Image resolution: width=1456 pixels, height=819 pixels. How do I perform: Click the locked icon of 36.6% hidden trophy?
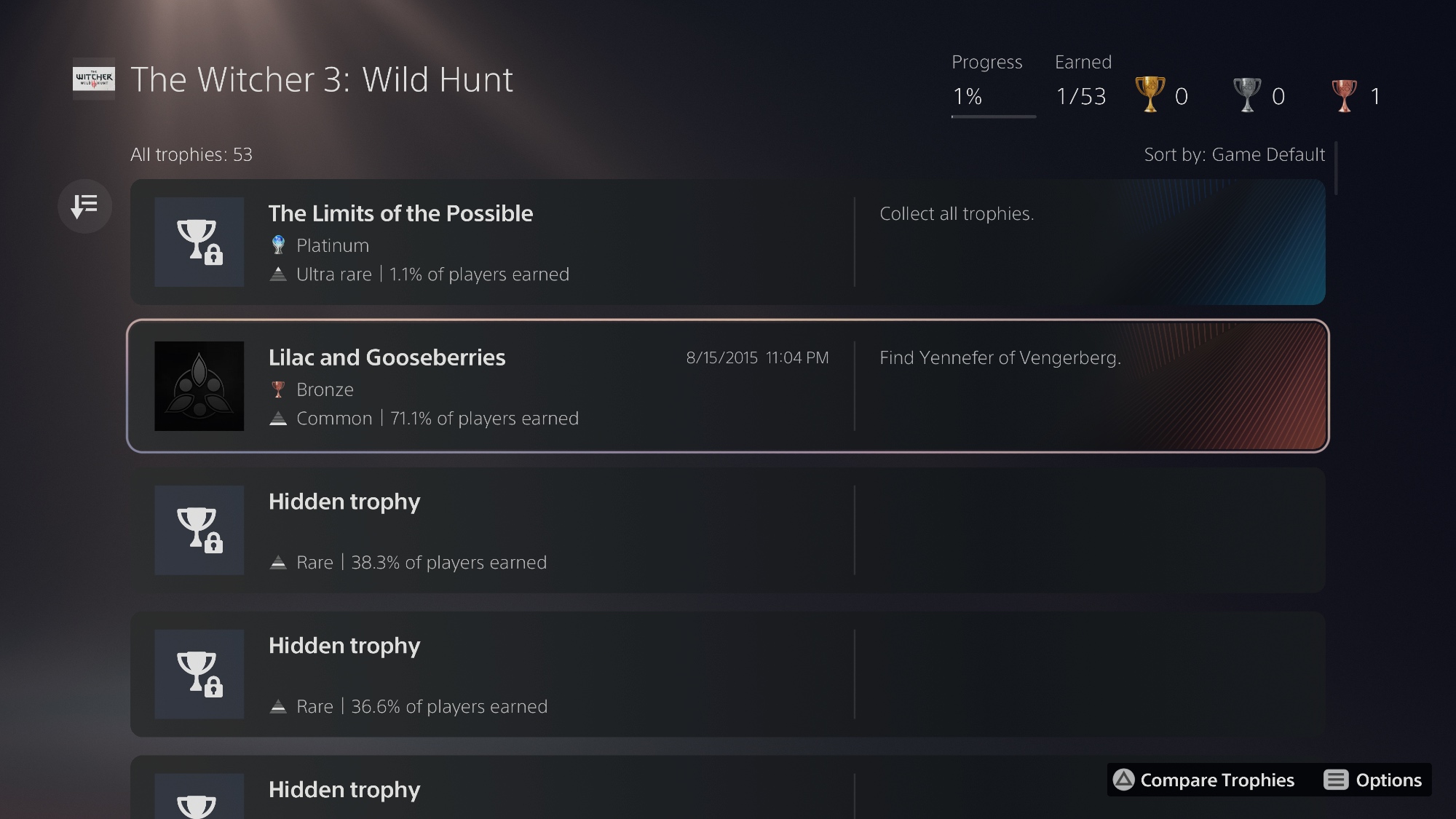[199, 674]
